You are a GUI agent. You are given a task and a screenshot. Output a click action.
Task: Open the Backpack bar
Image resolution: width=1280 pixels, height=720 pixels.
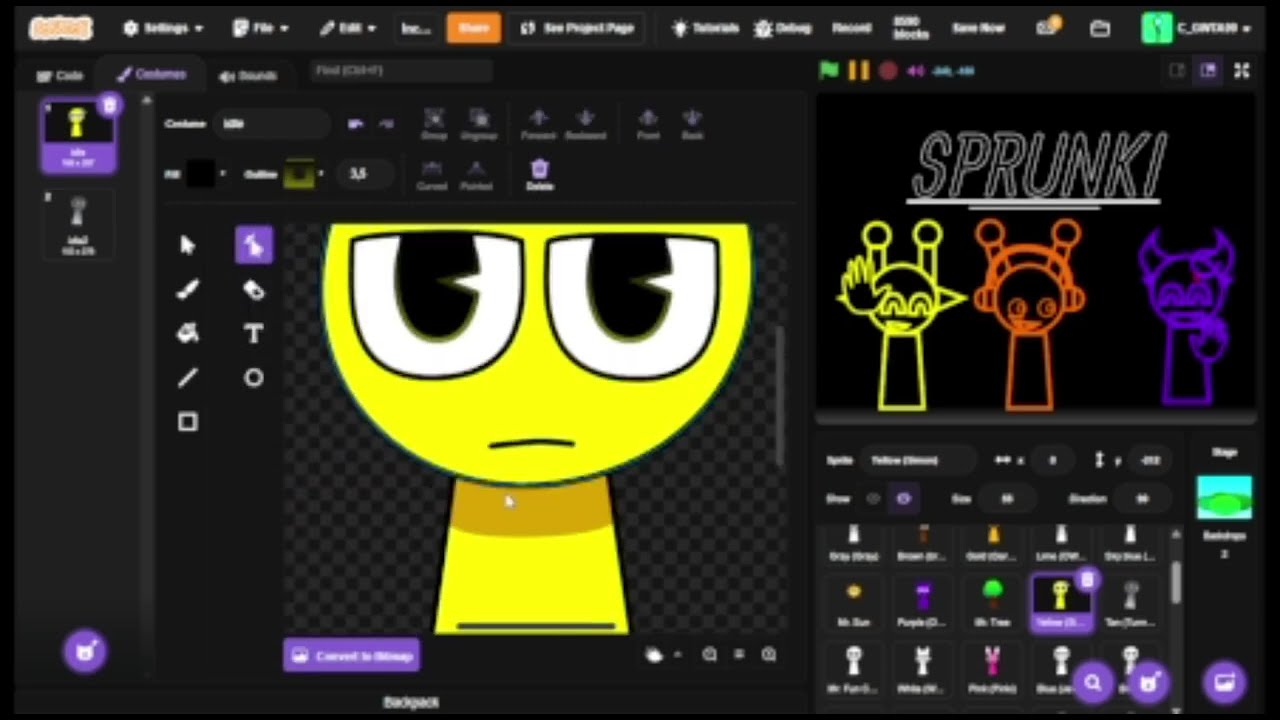coord(411,702)
